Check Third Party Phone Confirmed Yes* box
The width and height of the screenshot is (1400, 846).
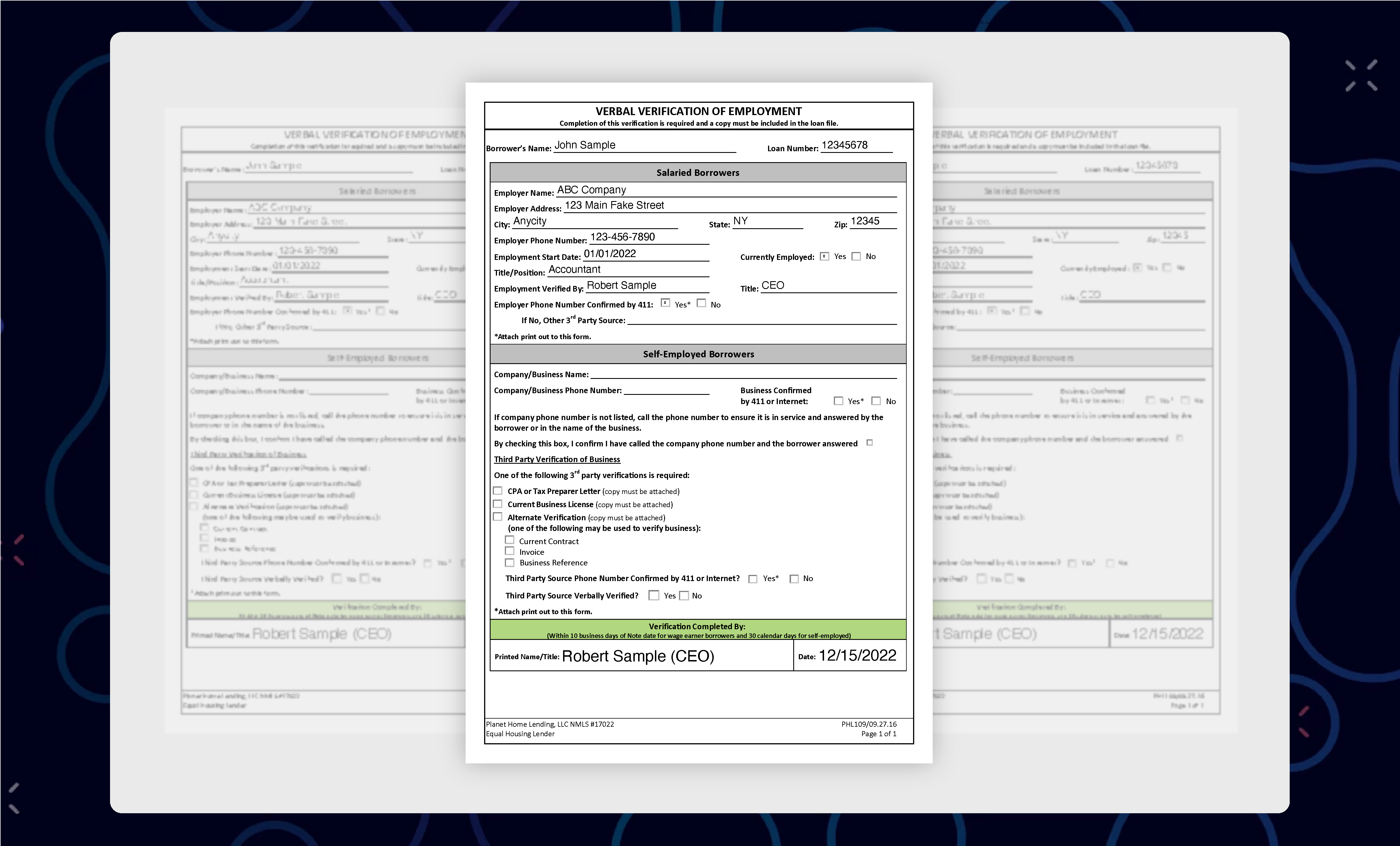pyautogui.click(x=753, y=579)
